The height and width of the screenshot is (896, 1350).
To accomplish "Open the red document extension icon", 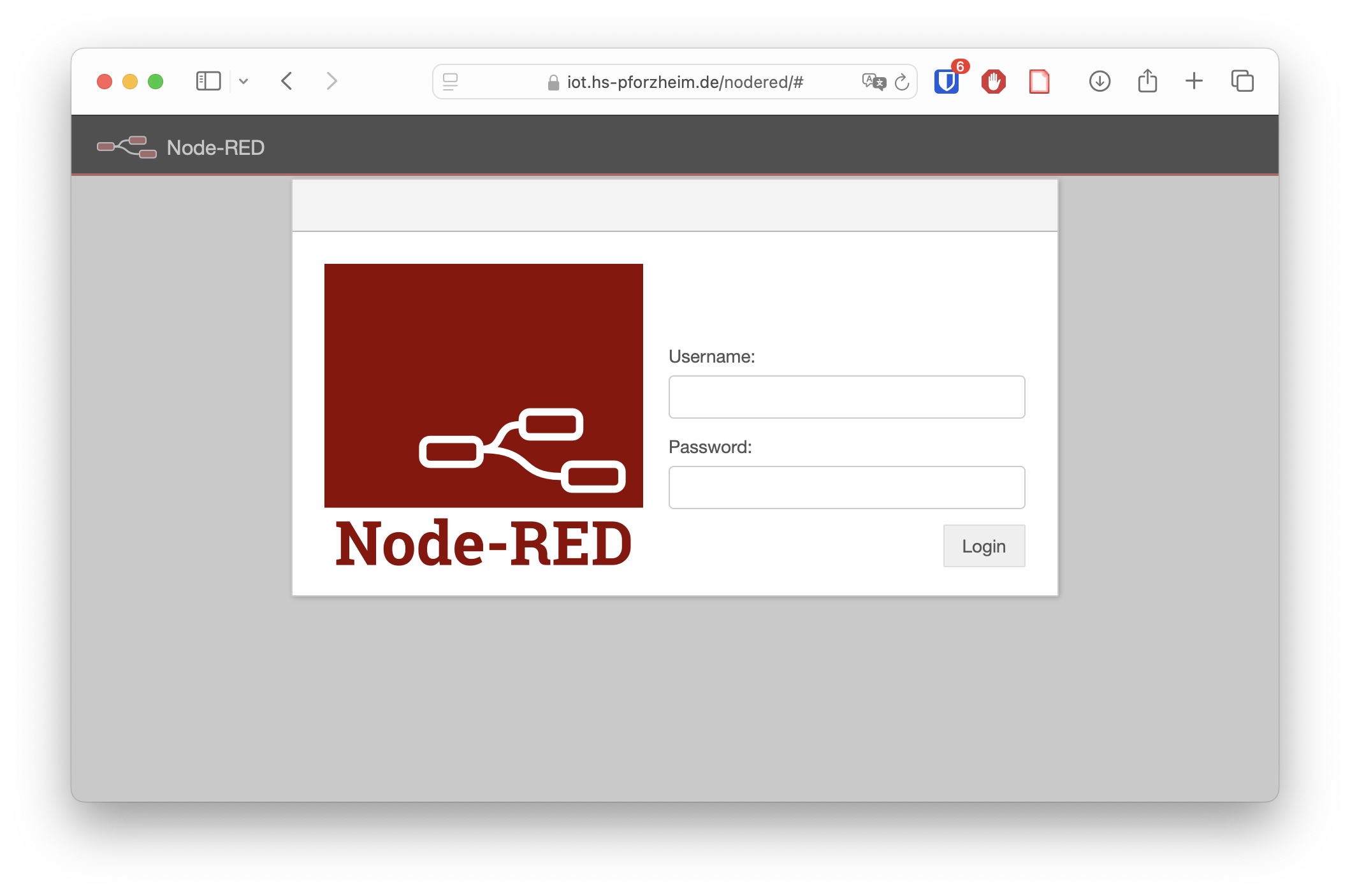I will click(1039, 81).
